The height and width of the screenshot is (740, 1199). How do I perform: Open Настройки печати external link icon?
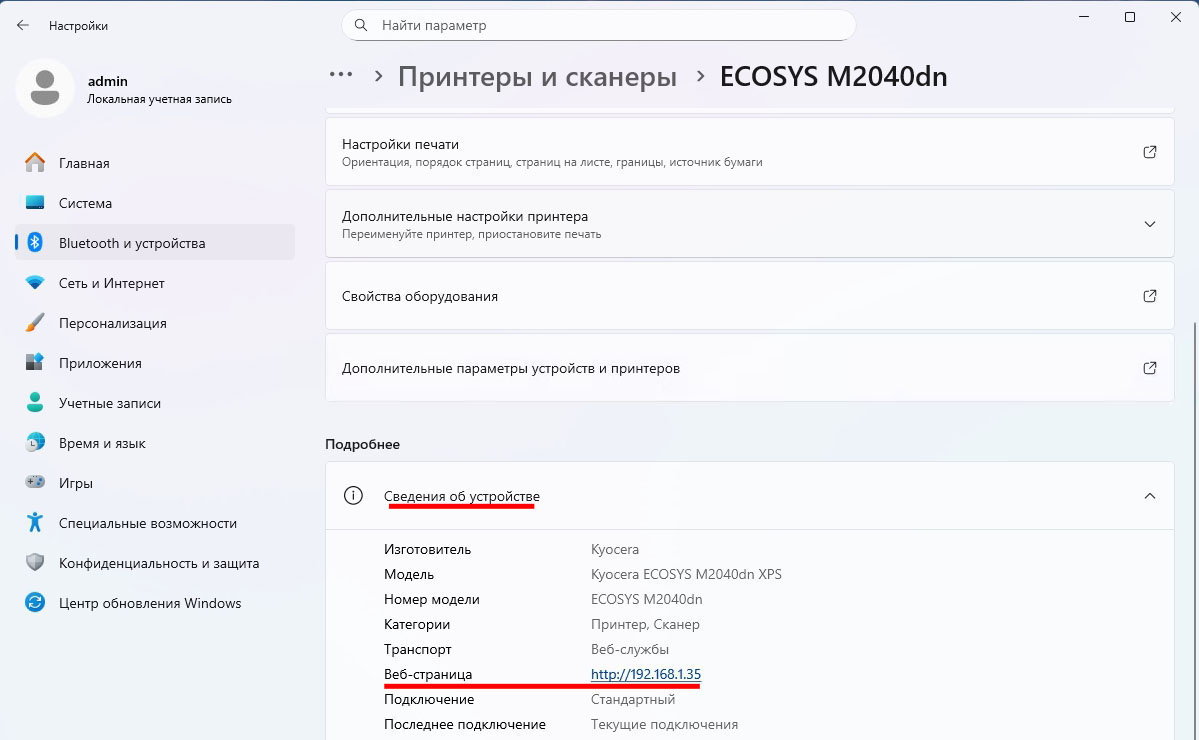[1149, 151]
